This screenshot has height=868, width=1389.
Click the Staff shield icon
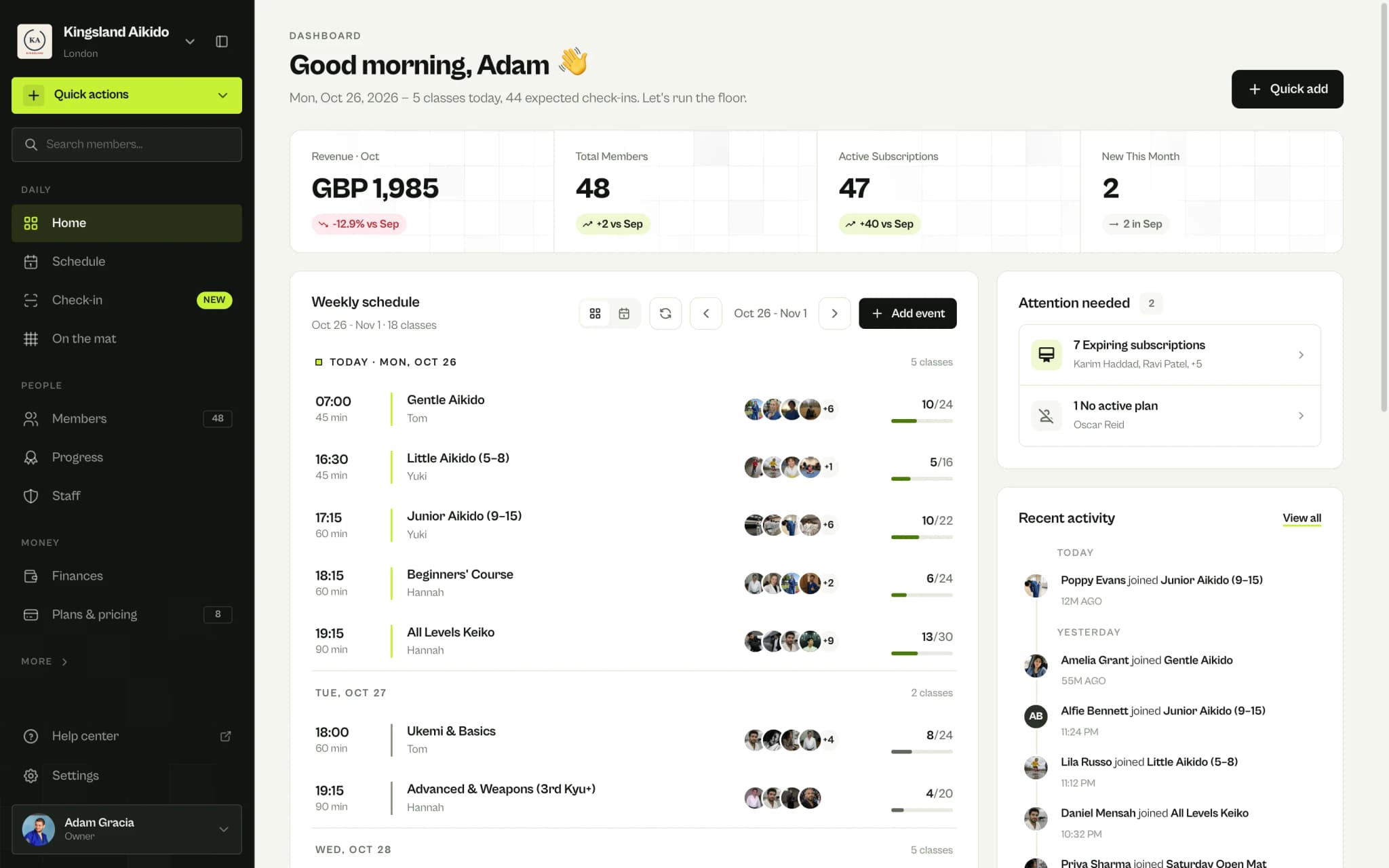31,496
